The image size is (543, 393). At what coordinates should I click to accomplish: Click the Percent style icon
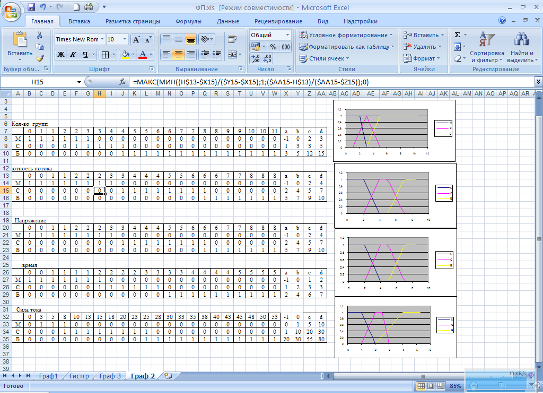point(273,46)
